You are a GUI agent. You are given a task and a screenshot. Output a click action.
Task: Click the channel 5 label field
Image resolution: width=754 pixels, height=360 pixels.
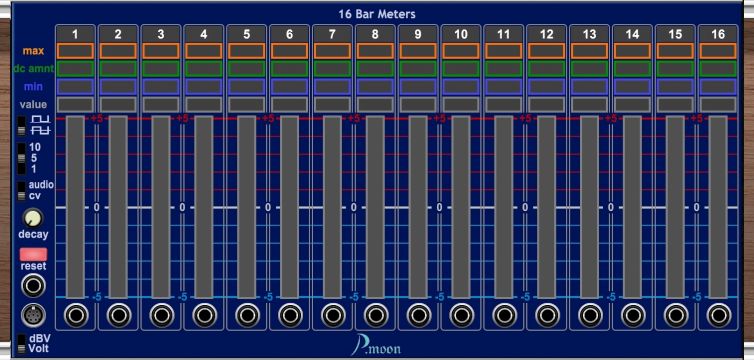pyautogui.click(x=247, y=34)
